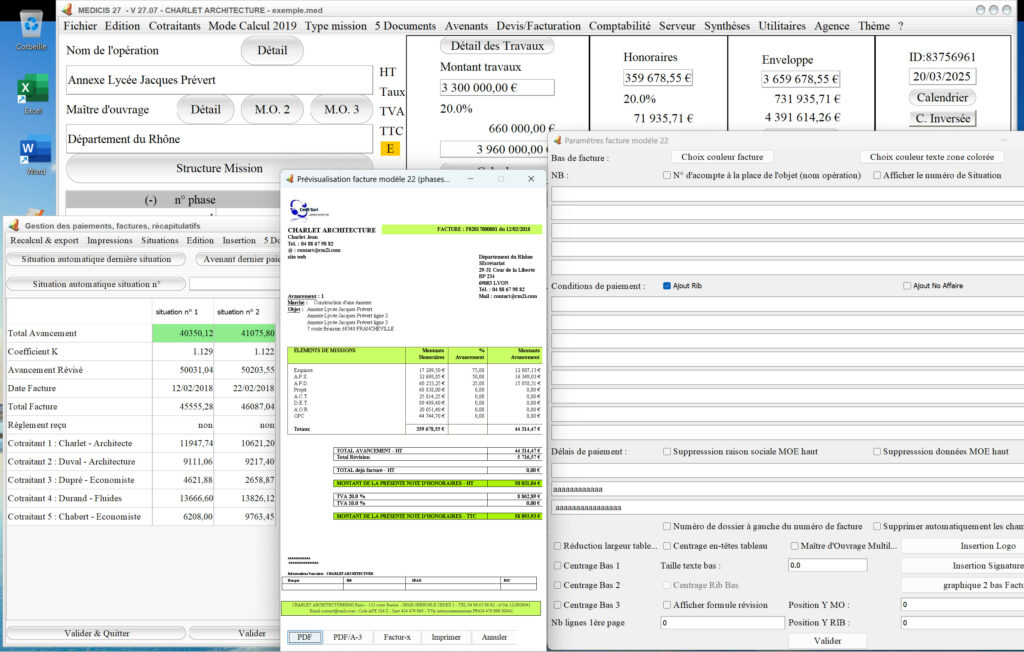Open Détail des Travaux
1024x652 pixels.
click(497, 46)
